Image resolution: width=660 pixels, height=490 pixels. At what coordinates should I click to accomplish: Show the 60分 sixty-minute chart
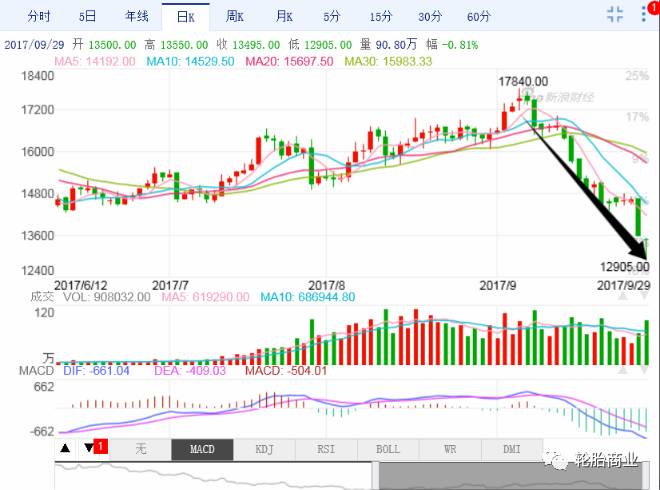(x=479, y=16)
